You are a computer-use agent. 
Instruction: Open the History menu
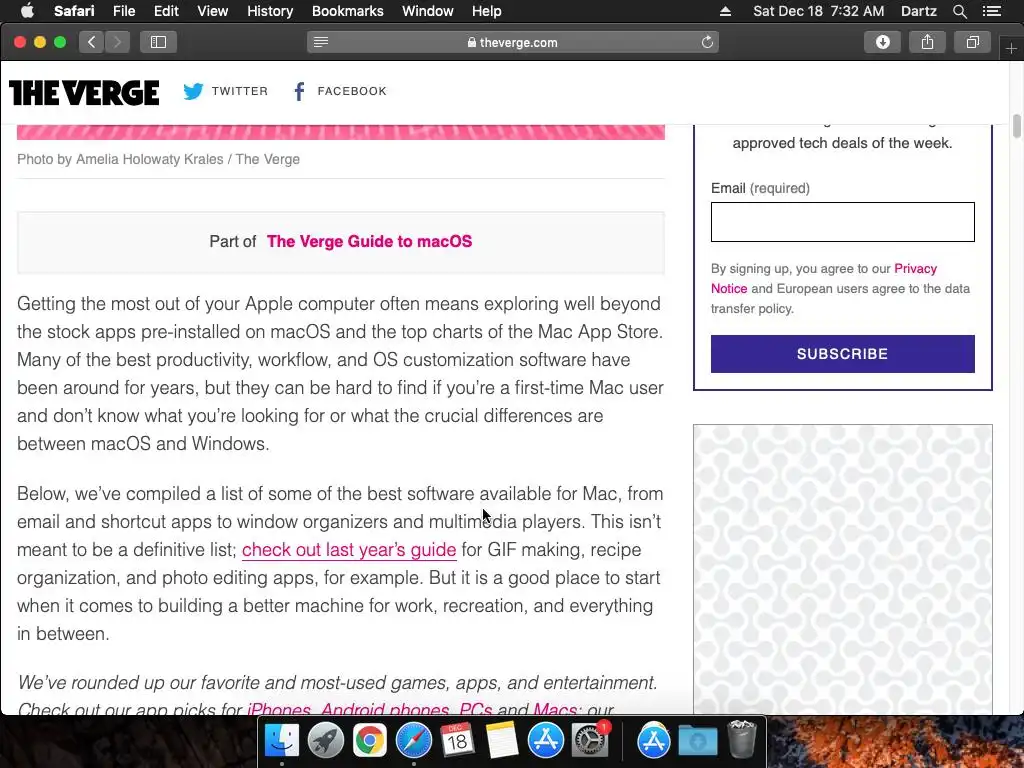pos(270,10)
